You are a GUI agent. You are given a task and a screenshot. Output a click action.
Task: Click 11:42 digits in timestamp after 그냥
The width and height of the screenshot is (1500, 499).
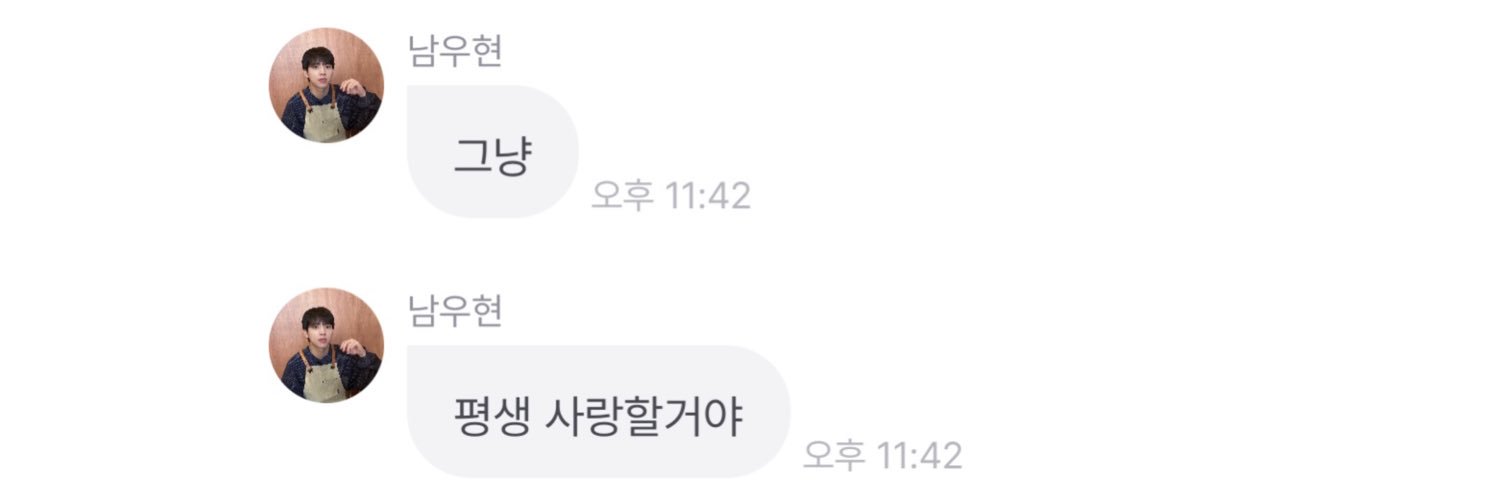(709, 195)
